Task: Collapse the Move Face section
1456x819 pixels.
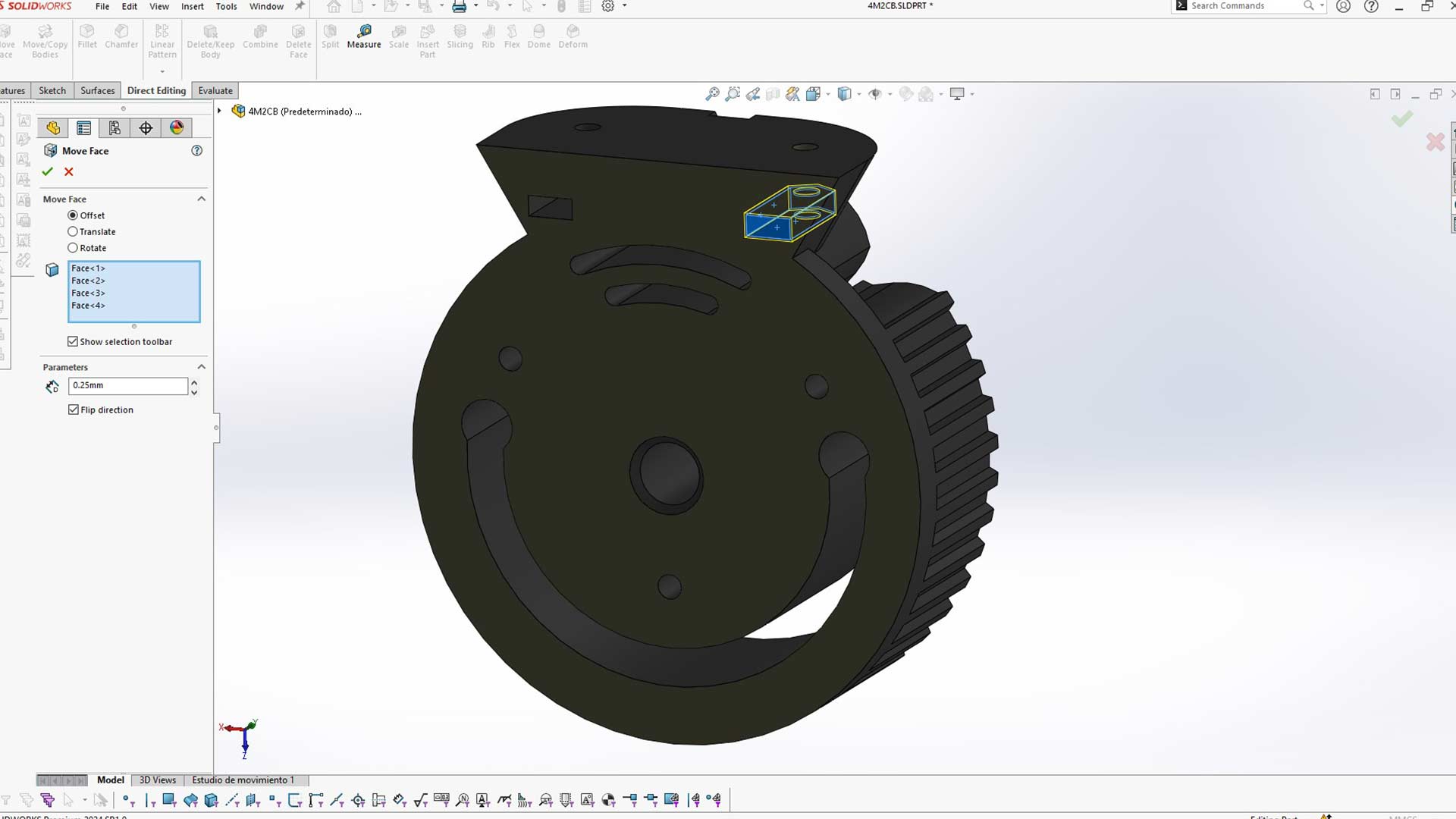Action: (202, 199)
